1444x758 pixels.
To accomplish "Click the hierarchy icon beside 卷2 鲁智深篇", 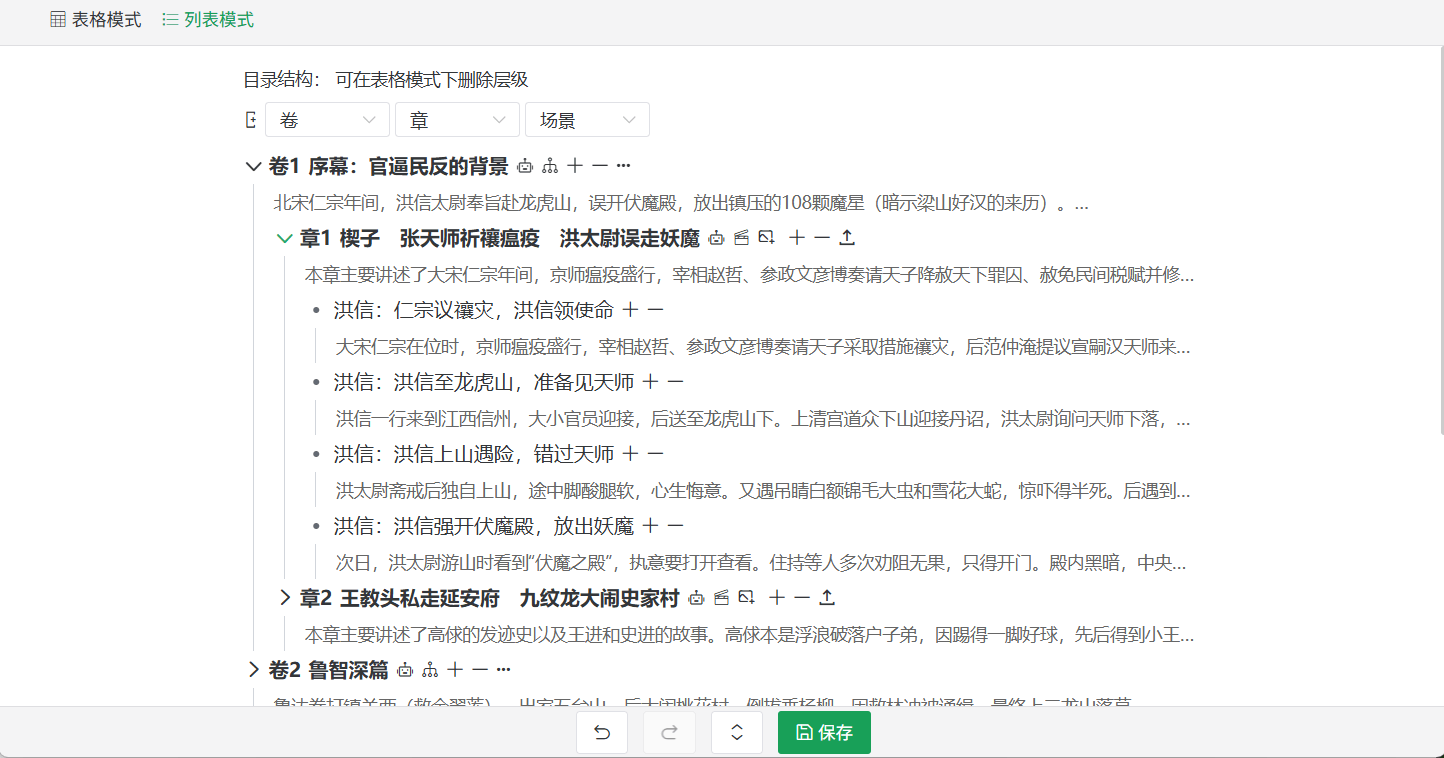I will 429,671.
